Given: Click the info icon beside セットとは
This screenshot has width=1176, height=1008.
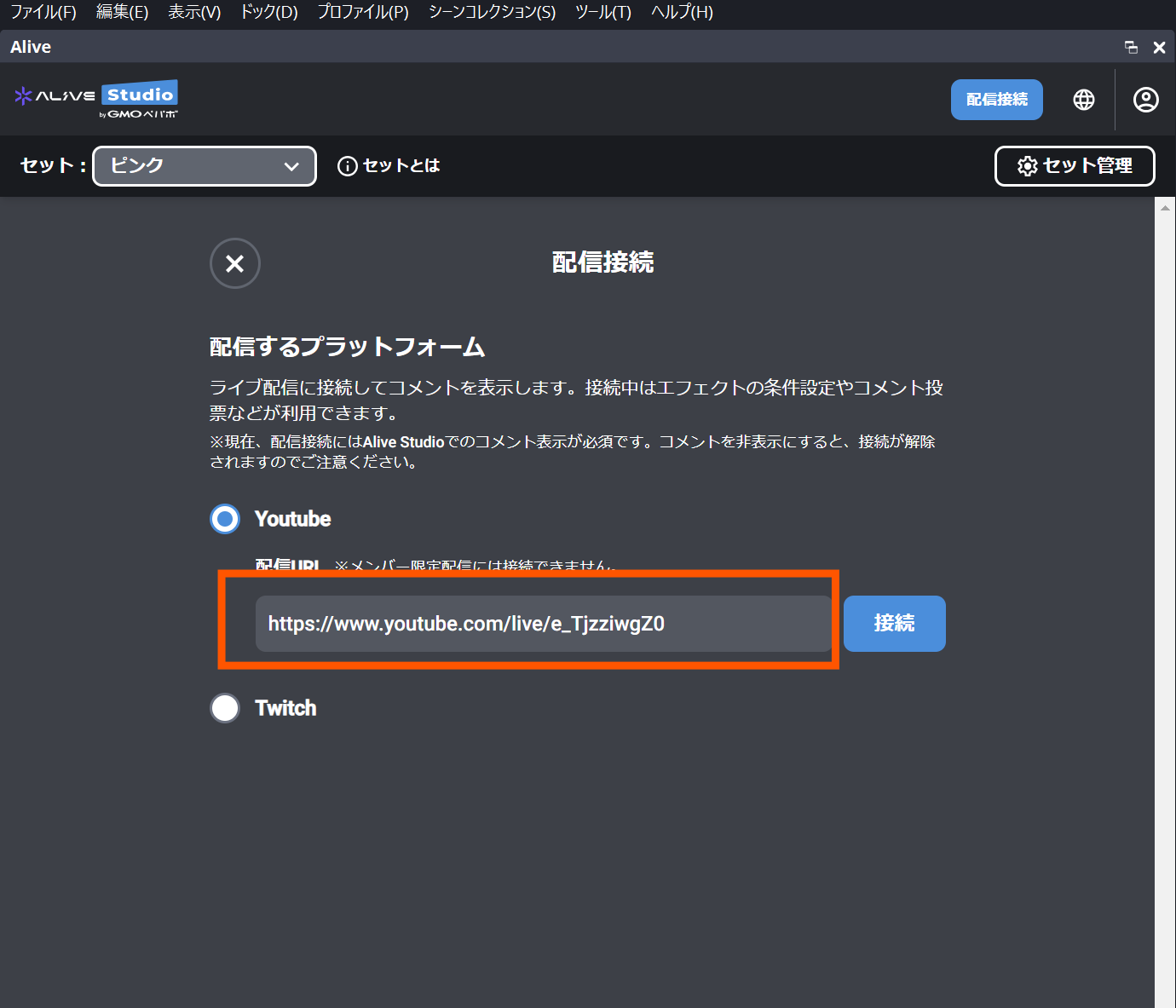Looking at the screenshot, I should point(348,166).
